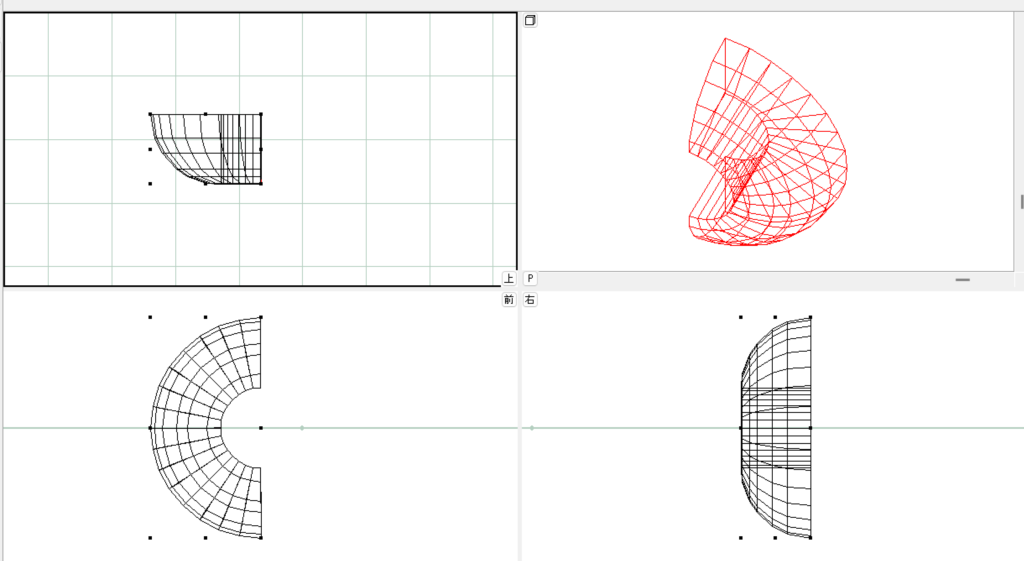Click top-middle selection handle in top view
Screen dimensions: 1024x561
point(205,114)
